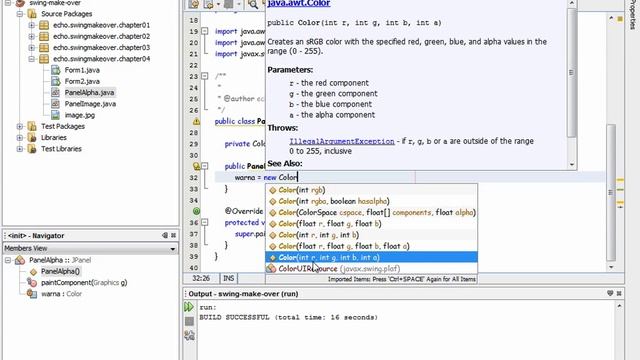
Task: Click in the code line 'warna = new Color'
Action: pyautogui.click(x=266, y=178)
